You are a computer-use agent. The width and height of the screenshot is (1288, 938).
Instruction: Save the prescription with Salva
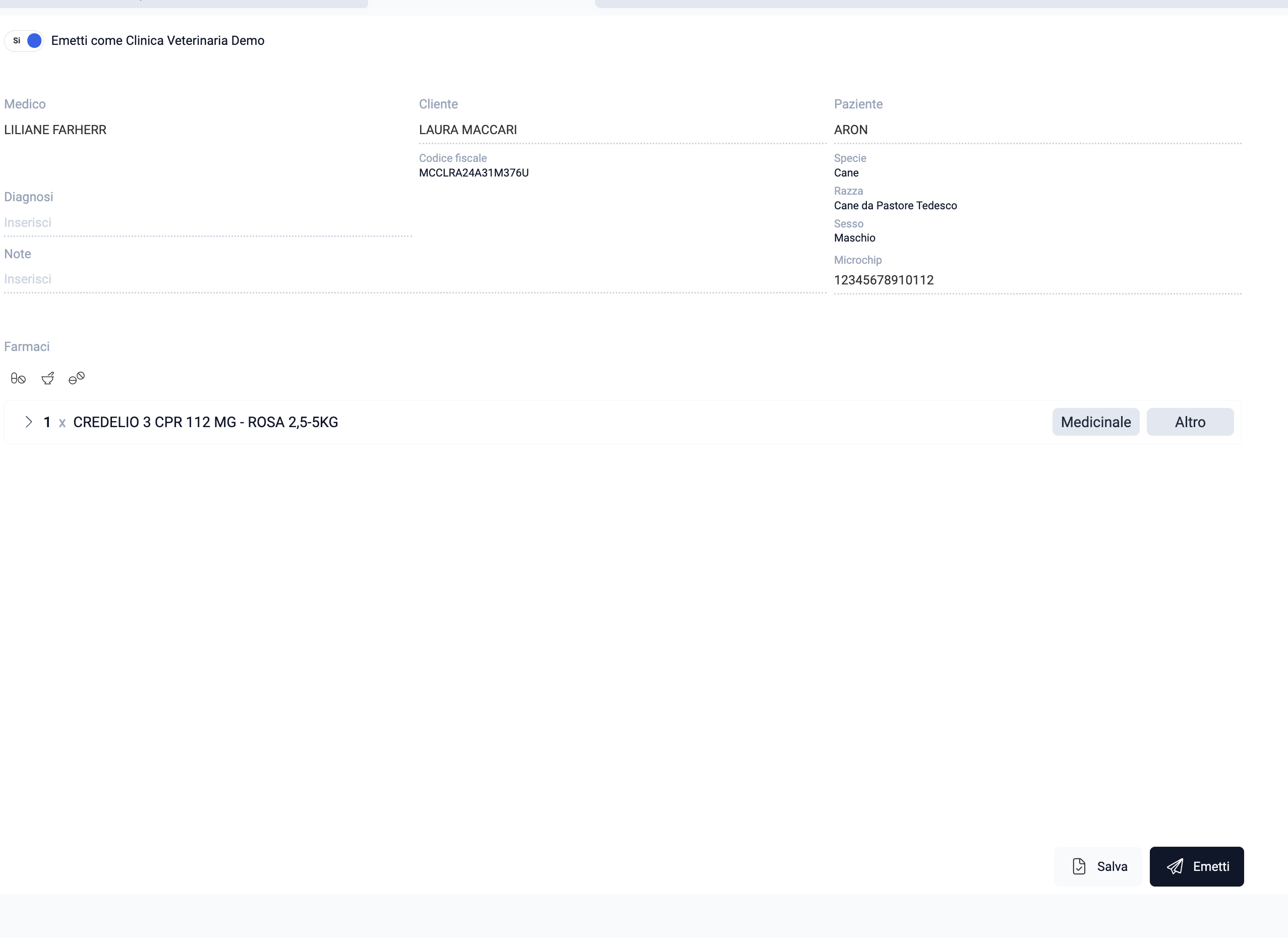click(x=1097, y=866)
